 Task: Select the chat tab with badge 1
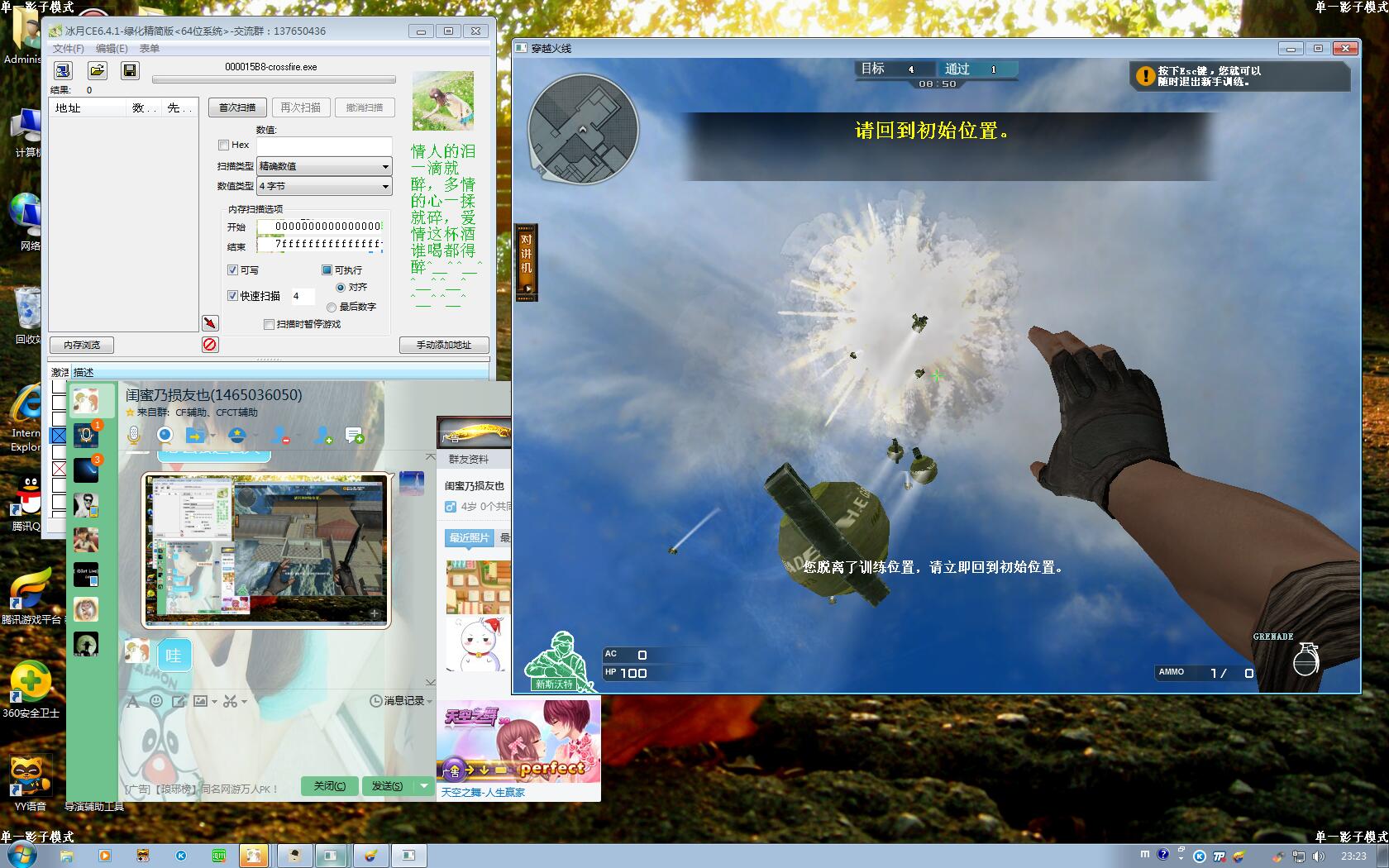86,435
